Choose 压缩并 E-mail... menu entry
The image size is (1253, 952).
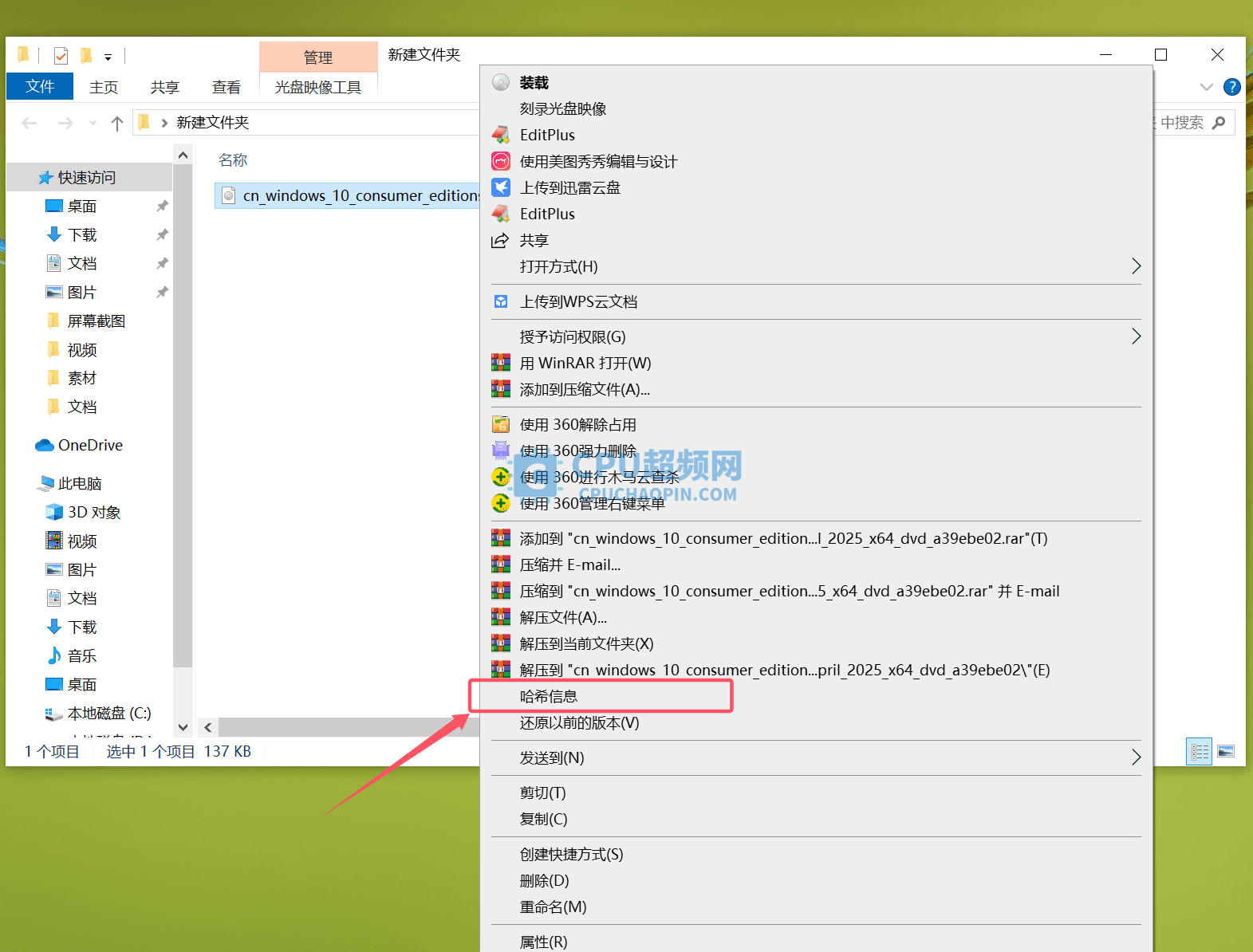[x=570, y=565]
